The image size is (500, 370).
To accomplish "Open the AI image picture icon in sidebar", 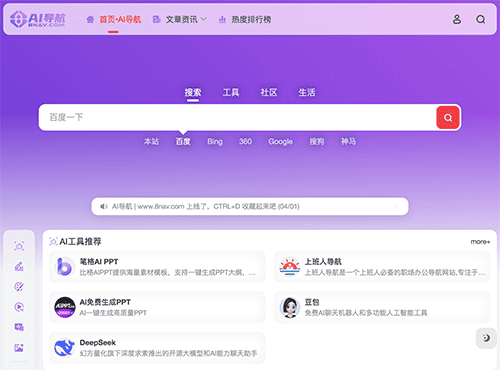I will (19, 348).
